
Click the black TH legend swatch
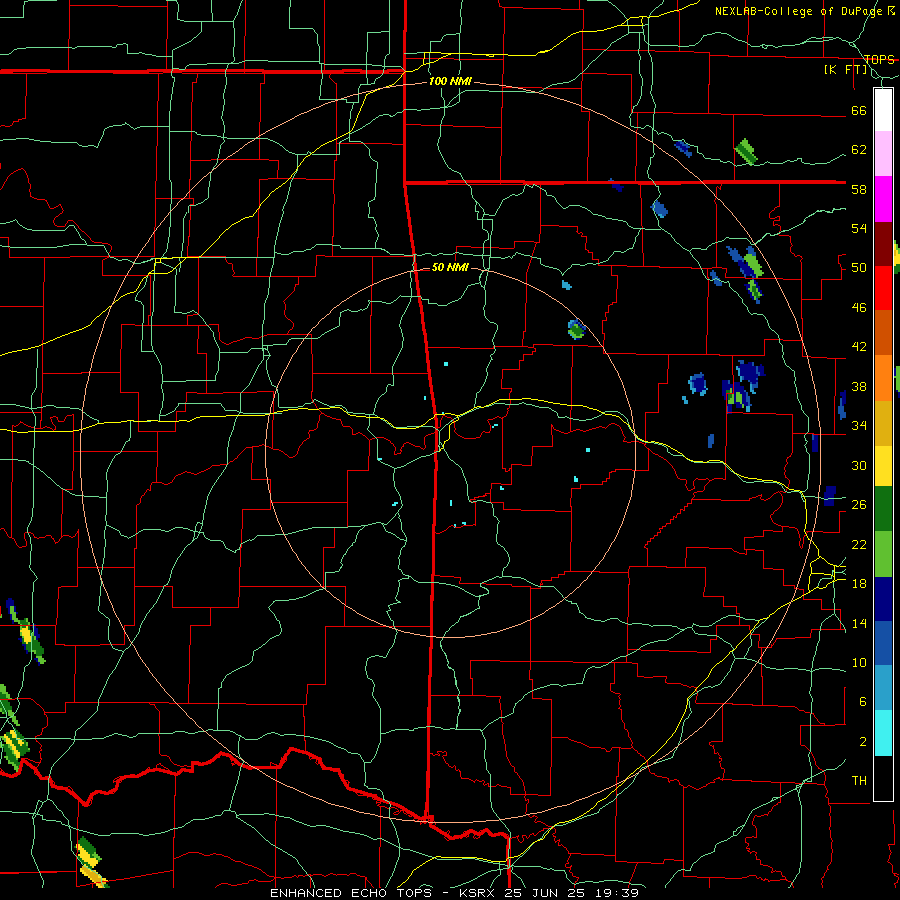(883, 778)
